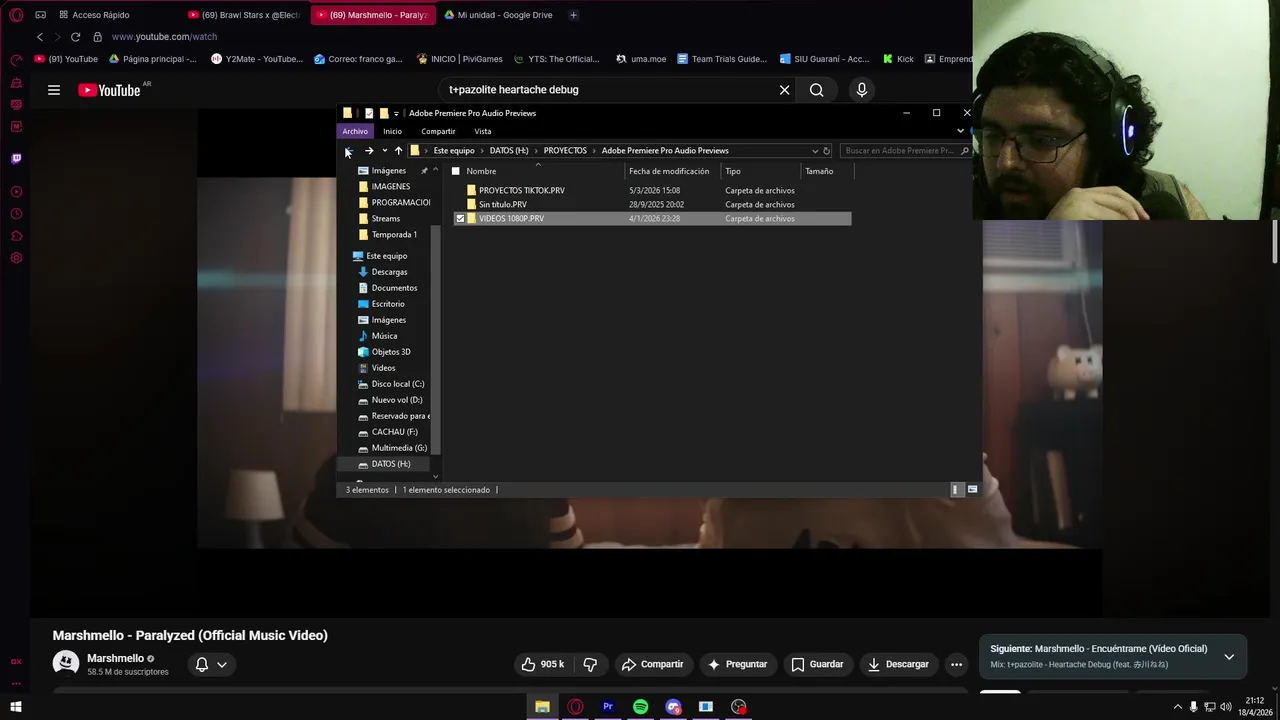1280x720 pixels.
Task: Switch Explorer to large icons view
Action: point(972,490)
